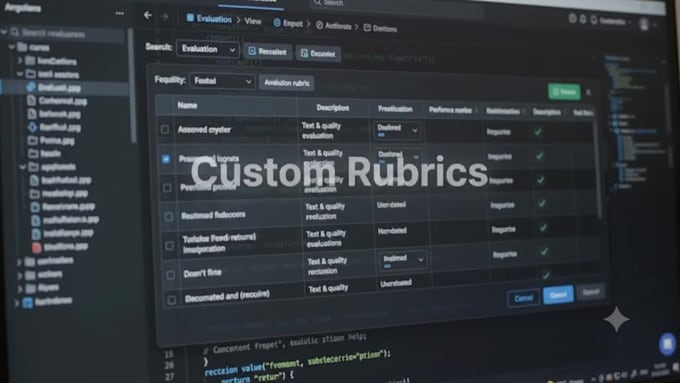Tick the Reatmed fisdocors row checkbox
Image resolution: width=680 pixels, height=383 pixels.
(168, 216)
